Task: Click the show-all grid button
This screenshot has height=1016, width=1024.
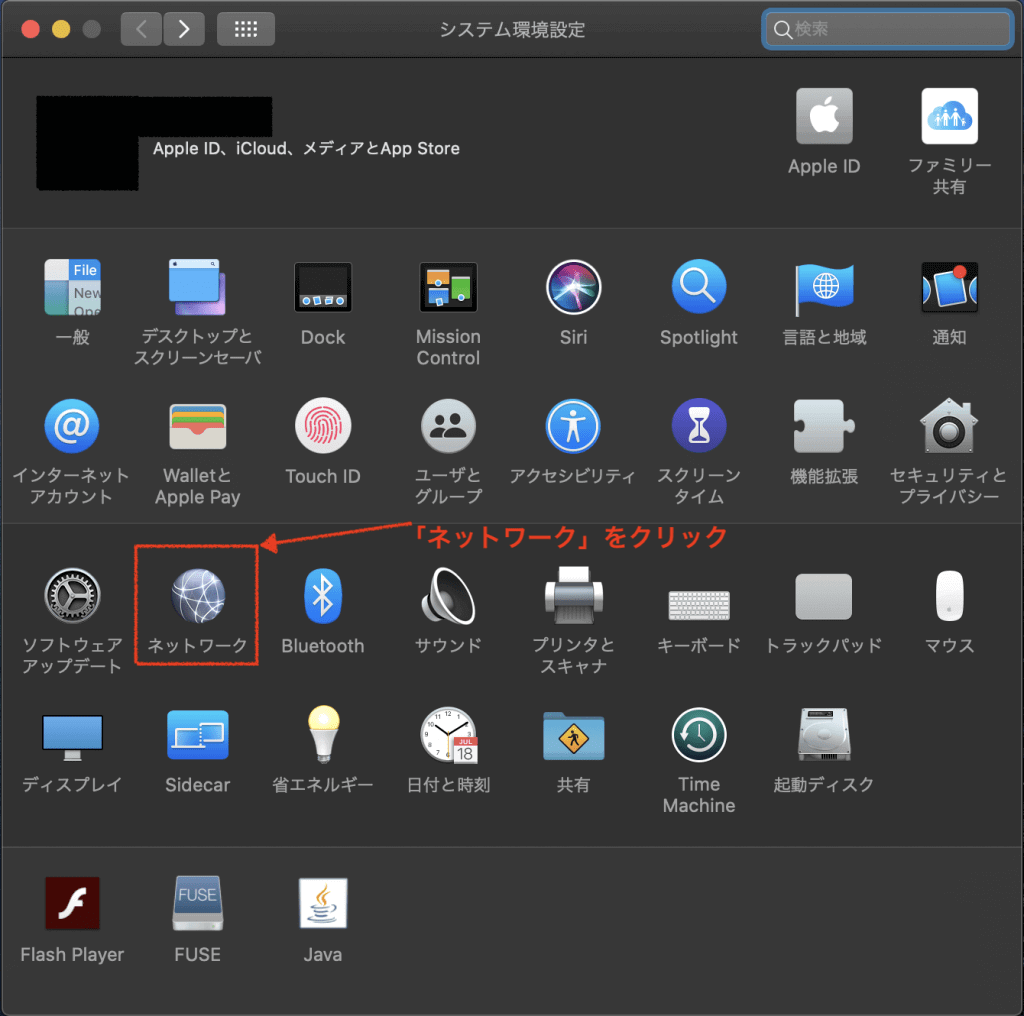Action: (x=246, y=29)
